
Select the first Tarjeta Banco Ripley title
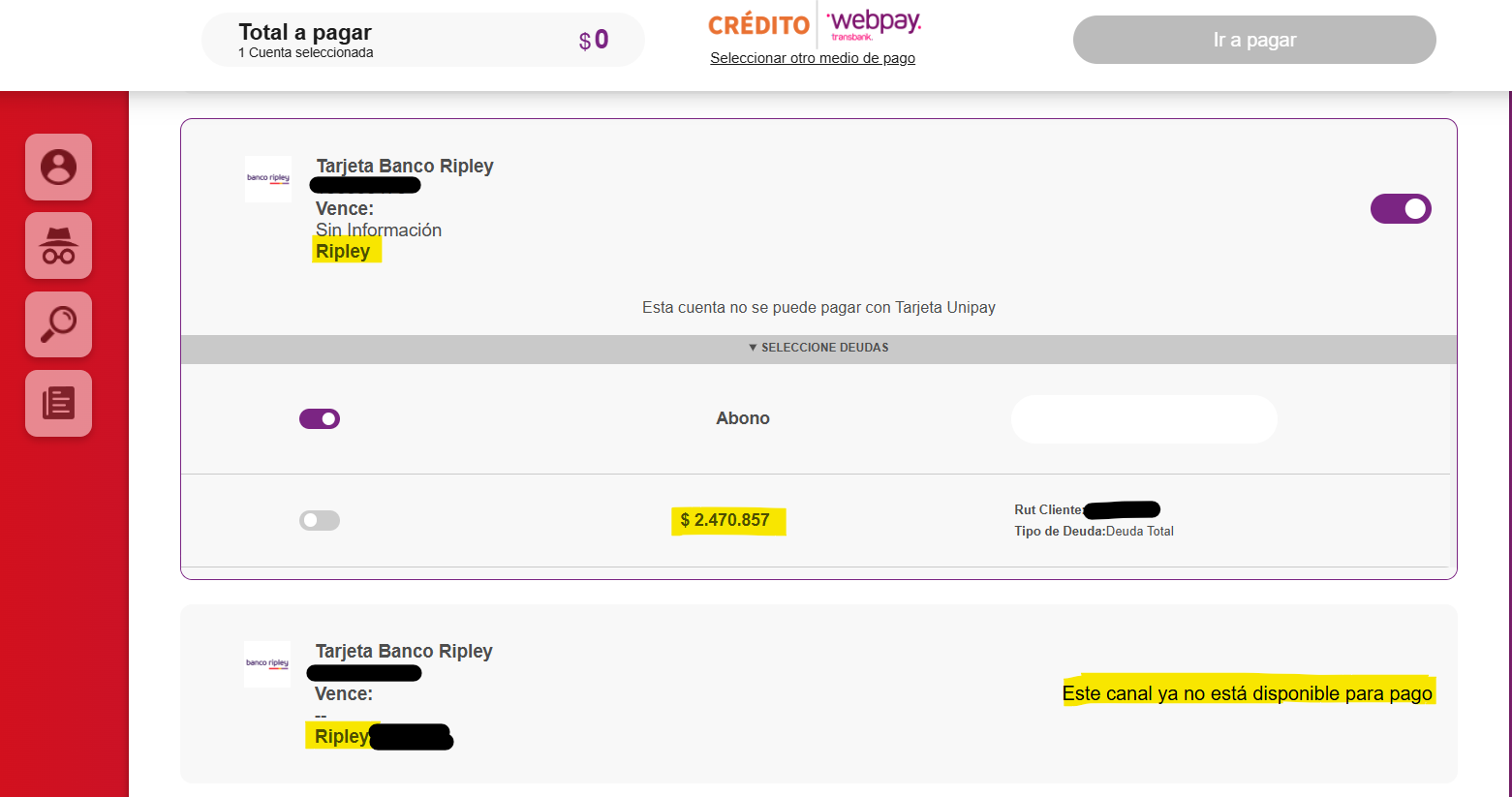[x=405, y=166]
